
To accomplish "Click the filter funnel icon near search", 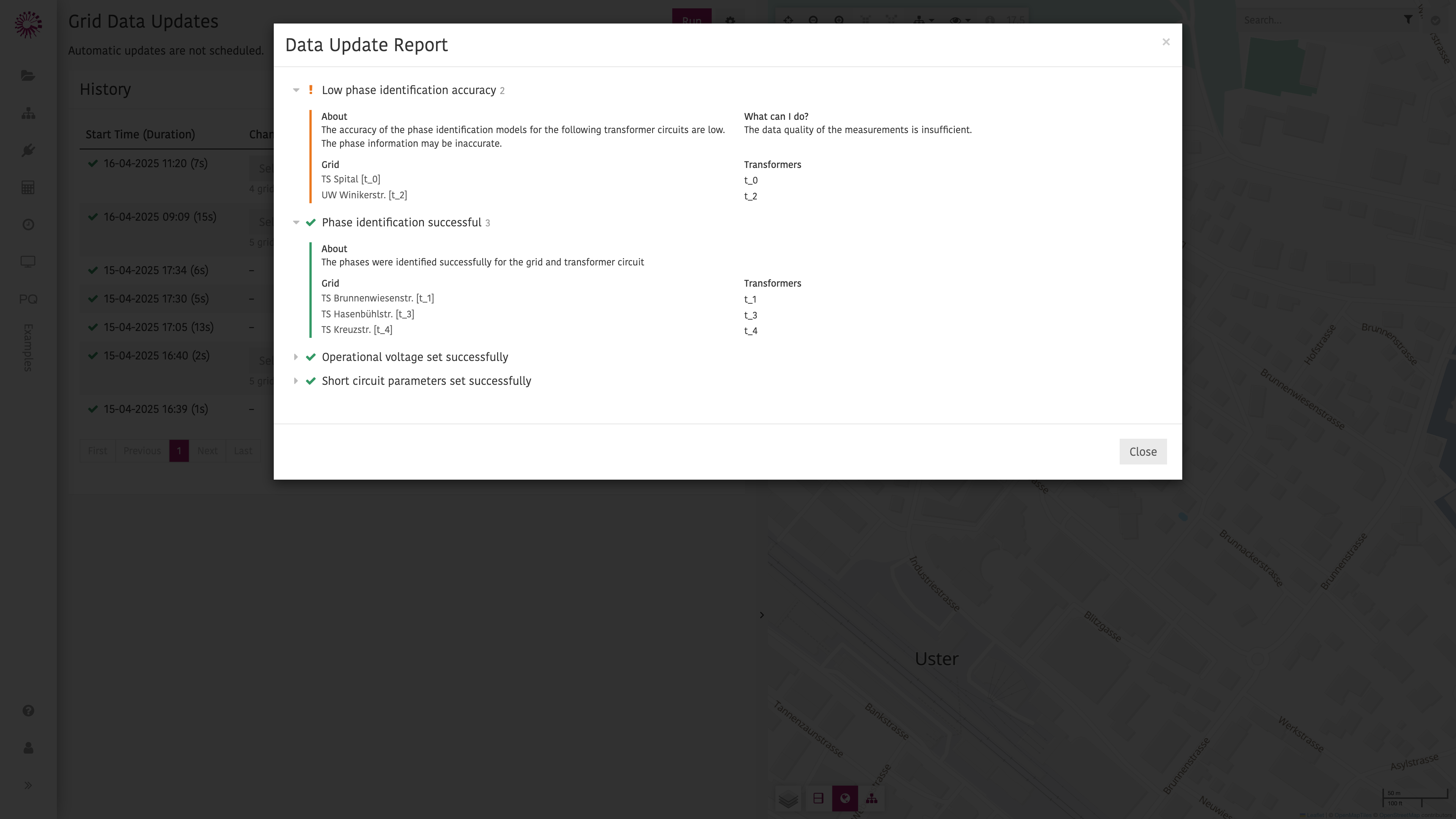I will coord(1408,20).
